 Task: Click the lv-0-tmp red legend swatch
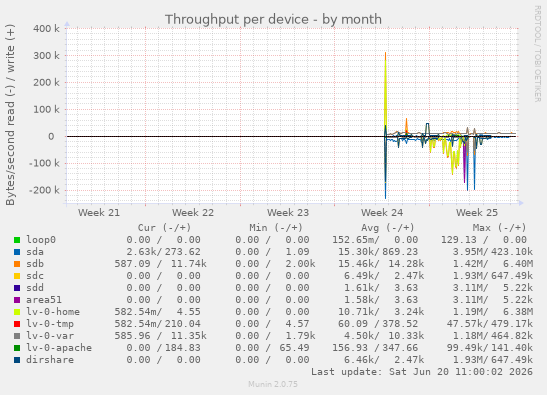pos(17,324)
